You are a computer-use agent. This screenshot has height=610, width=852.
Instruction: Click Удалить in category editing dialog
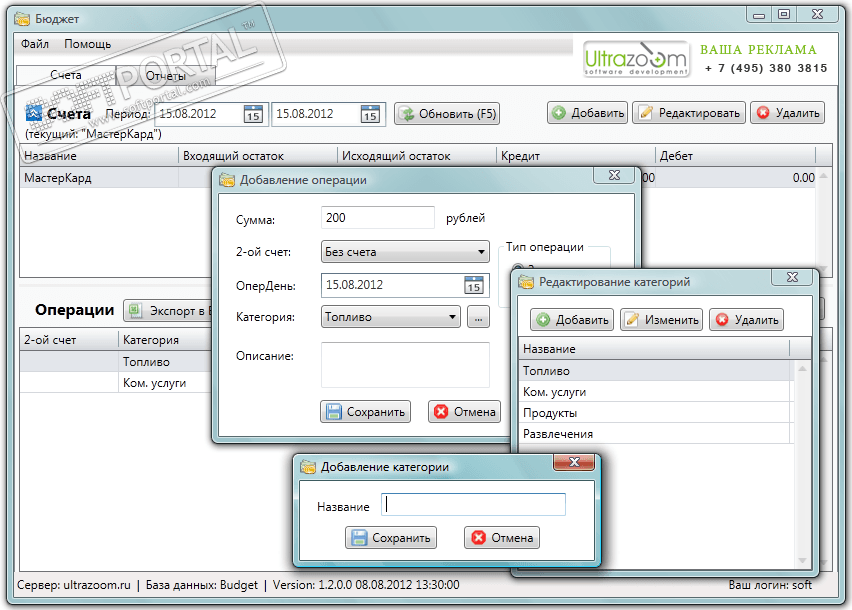coord(746,320)
